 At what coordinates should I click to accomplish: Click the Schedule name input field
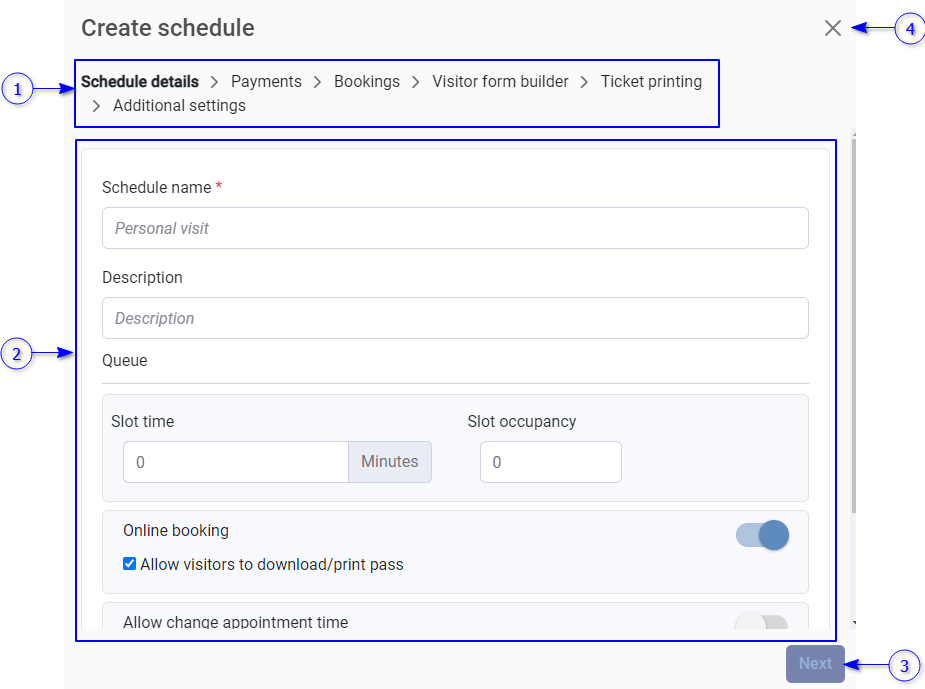(x=455, y=228)
